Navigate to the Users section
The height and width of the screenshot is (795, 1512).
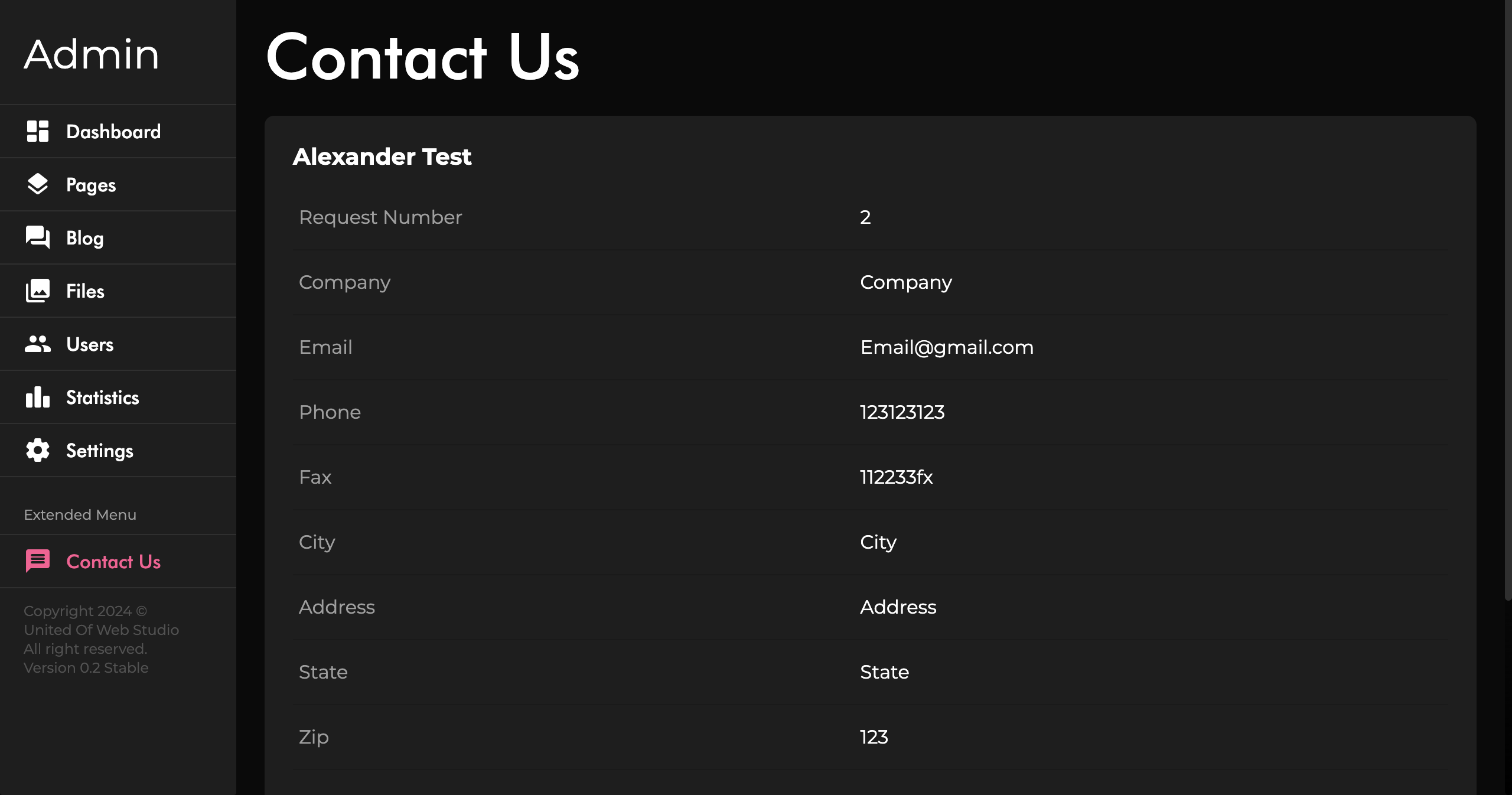click(118, 344)
